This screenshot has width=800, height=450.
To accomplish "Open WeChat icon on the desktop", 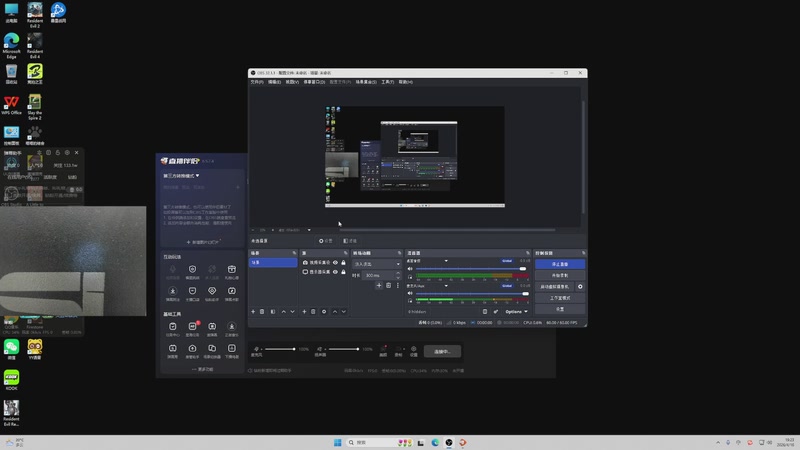I will click(x=11, y=347).
